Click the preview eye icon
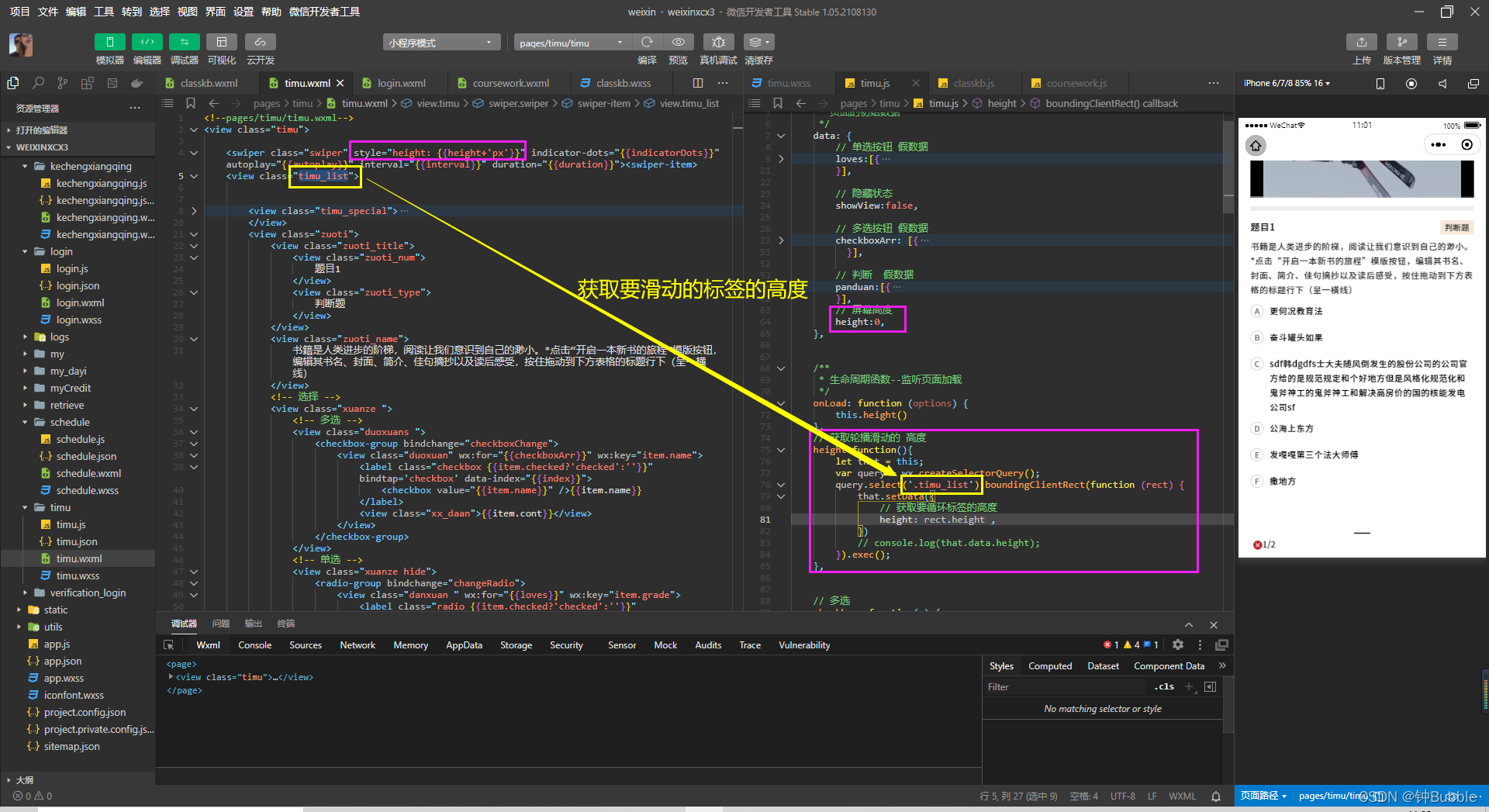The height and width of the screenshot is (812, 1489). pyautogui.click(x=679, y=42)
